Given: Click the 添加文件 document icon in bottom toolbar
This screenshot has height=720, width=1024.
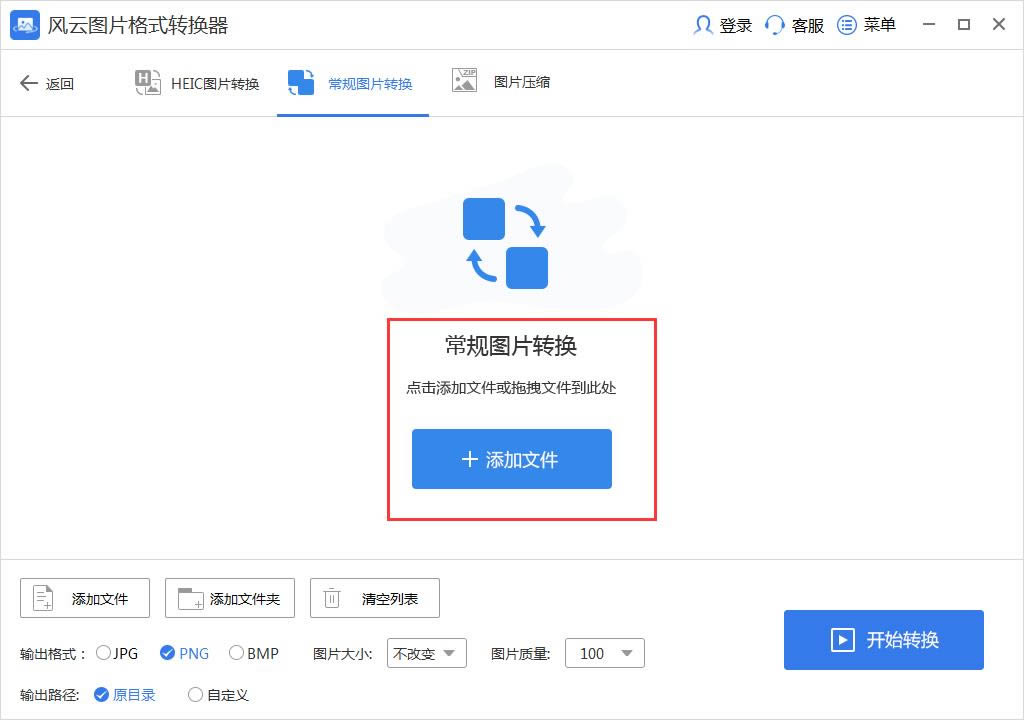Looking at the screenshot, I should (43, 598).
